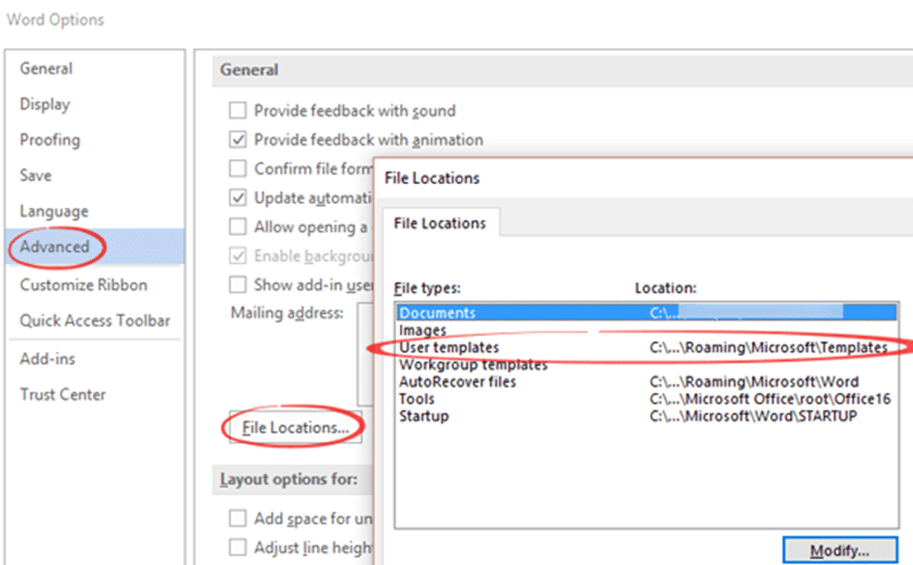Image resolution: width=913 pixels, height=565 pixels.
Task: Select the AutoRecover files entry
Action: coord(456,382)
